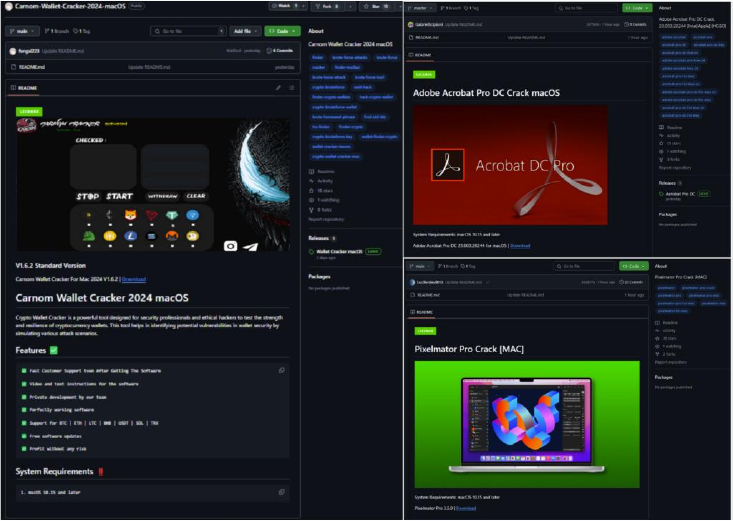
Task: Open the README.md file in Acrobat repo
Action: pyautogui.click(x=427, y=37)
